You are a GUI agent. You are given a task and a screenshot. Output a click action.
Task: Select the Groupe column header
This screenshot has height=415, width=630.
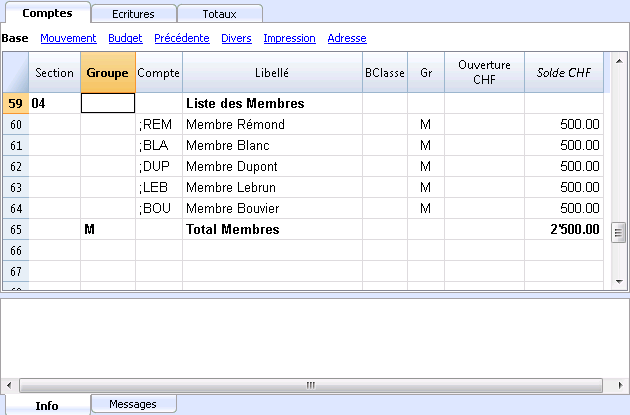point(108,72)
